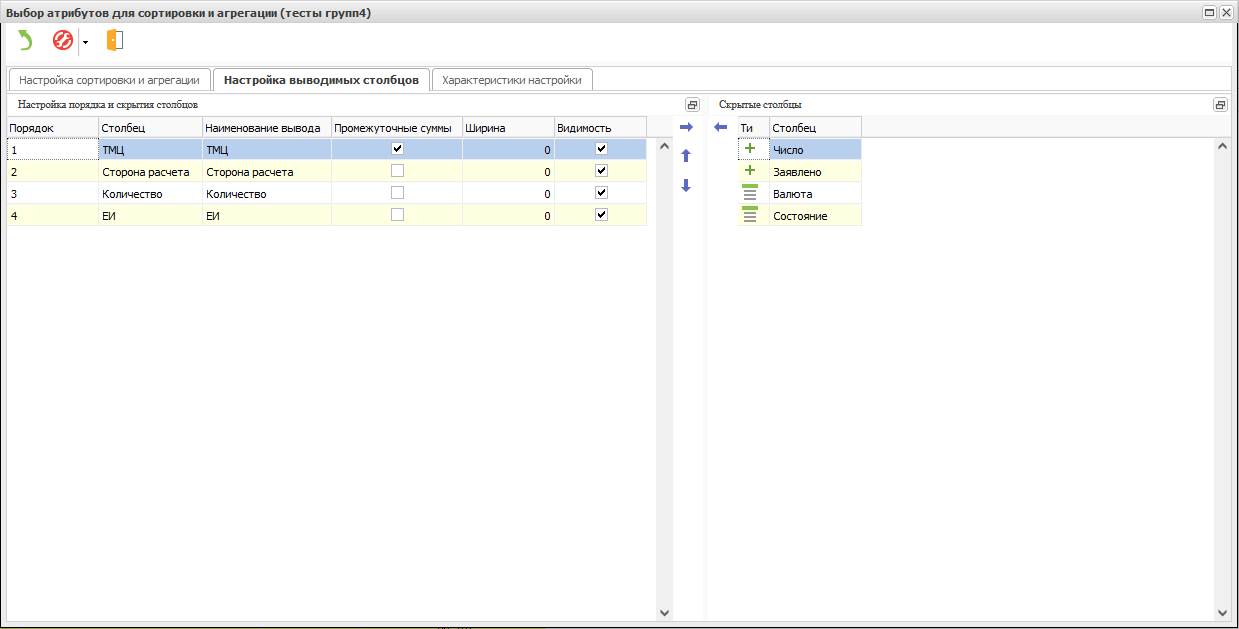Viewport: 1239px width, 629px height.
Task: Click the green undo arrow toolbar icon
Action: click(25, 41)
